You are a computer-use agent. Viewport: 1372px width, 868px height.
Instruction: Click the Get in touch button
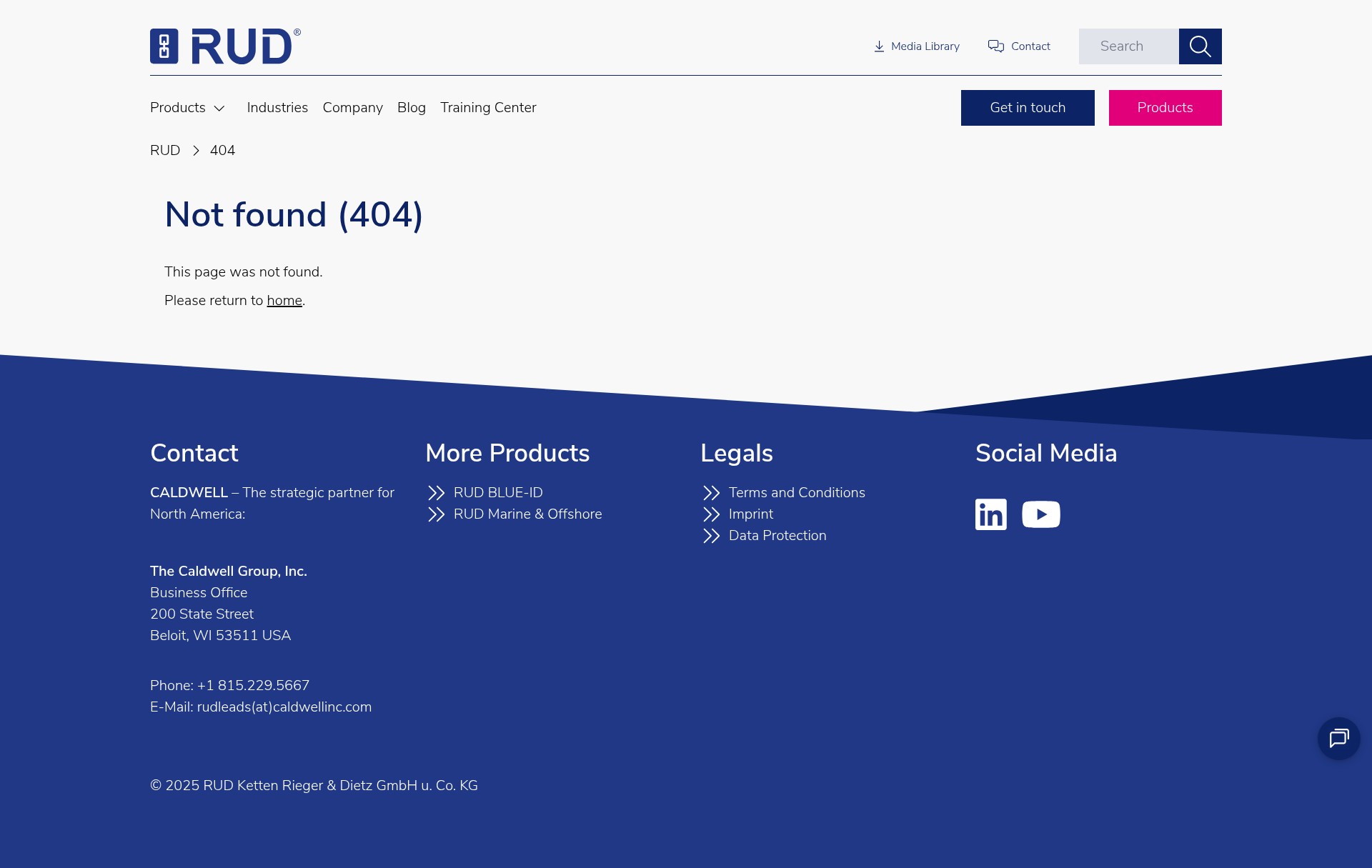1028,108
